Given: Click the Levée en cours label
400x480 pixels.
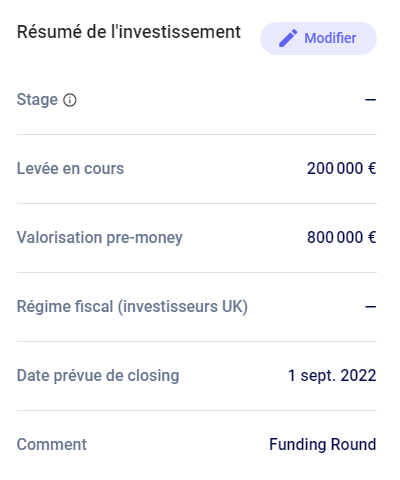Looking at the screenshot, I should tap(70, 168).
